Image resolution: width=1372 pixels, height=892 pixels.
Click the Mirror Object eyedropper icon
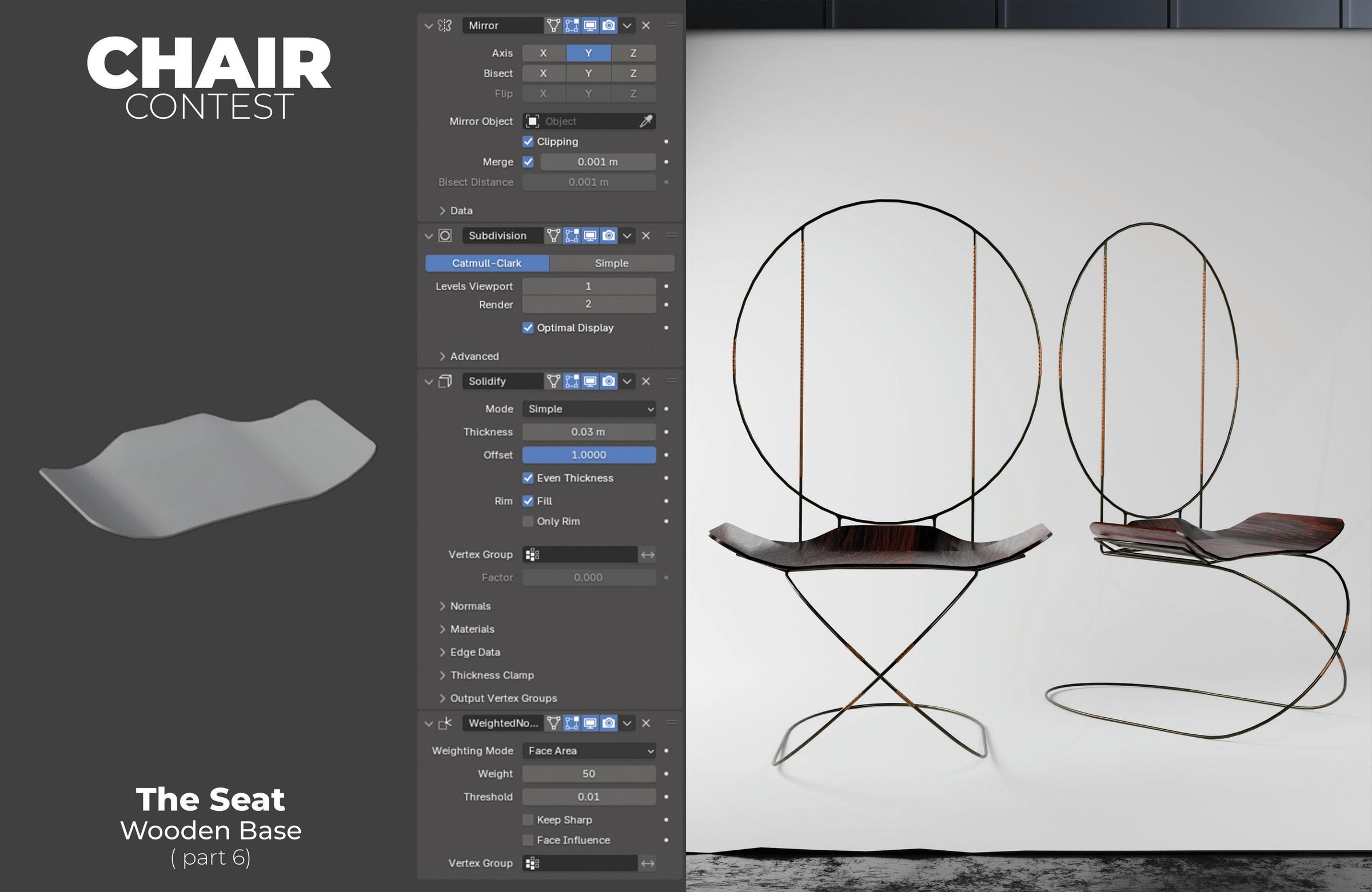(645, 121)
